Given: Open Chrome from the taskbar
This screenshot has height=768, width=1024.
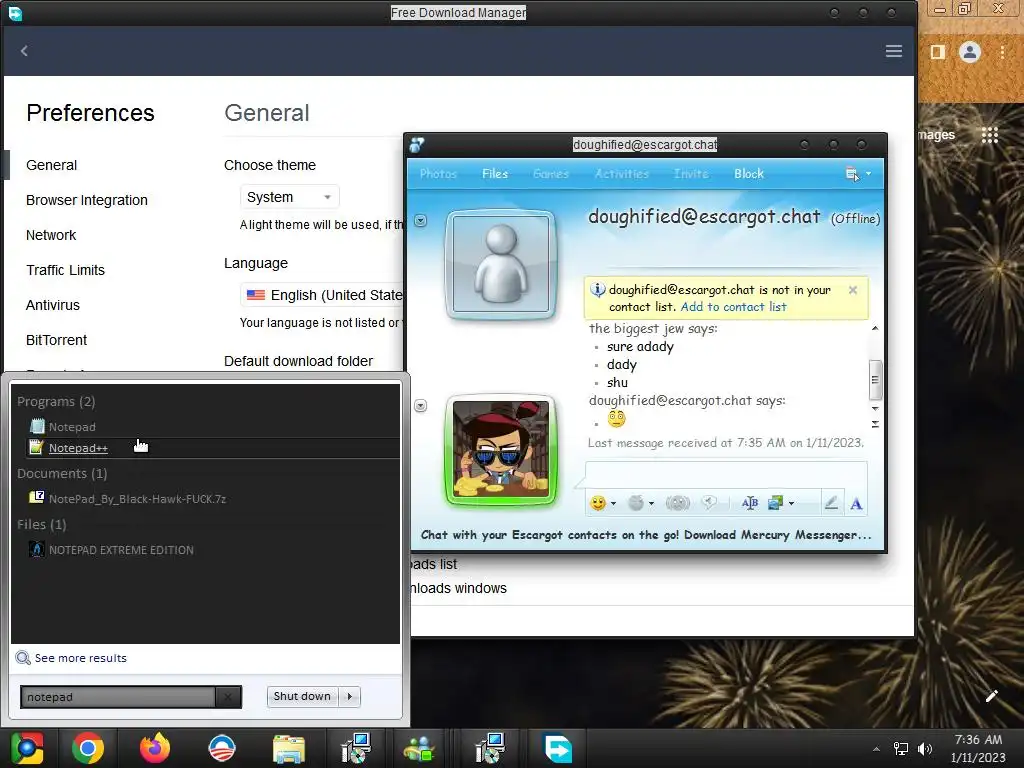Looking at the screenshot, I should click(x=88, y=748).
